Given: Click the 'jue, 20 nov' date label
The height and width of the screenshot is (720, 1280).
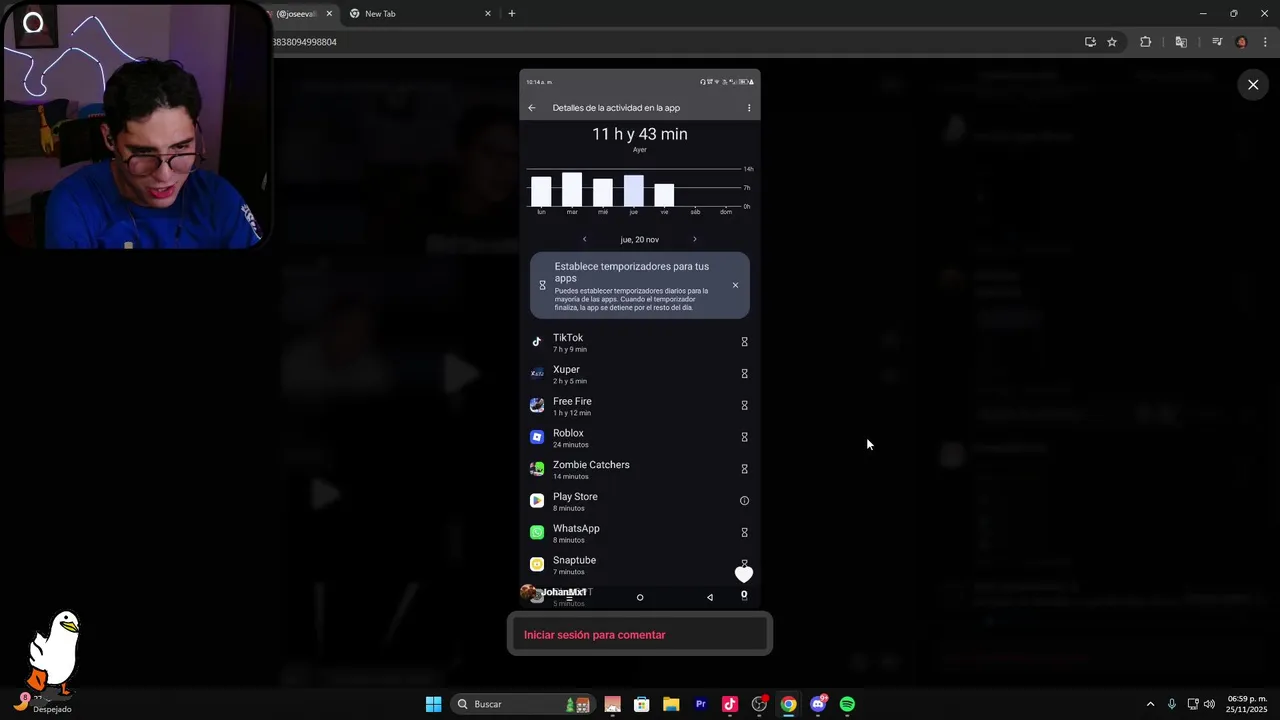Looking at the screenshot, I should click(640, 240).
